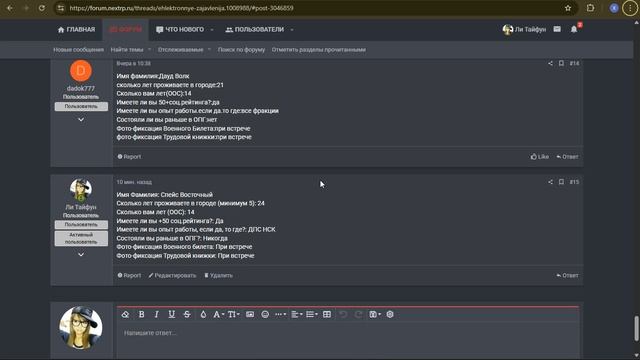
Task: Toggle underline formatting in the editor
Action: pyautogui.click(x=171, y=314)
